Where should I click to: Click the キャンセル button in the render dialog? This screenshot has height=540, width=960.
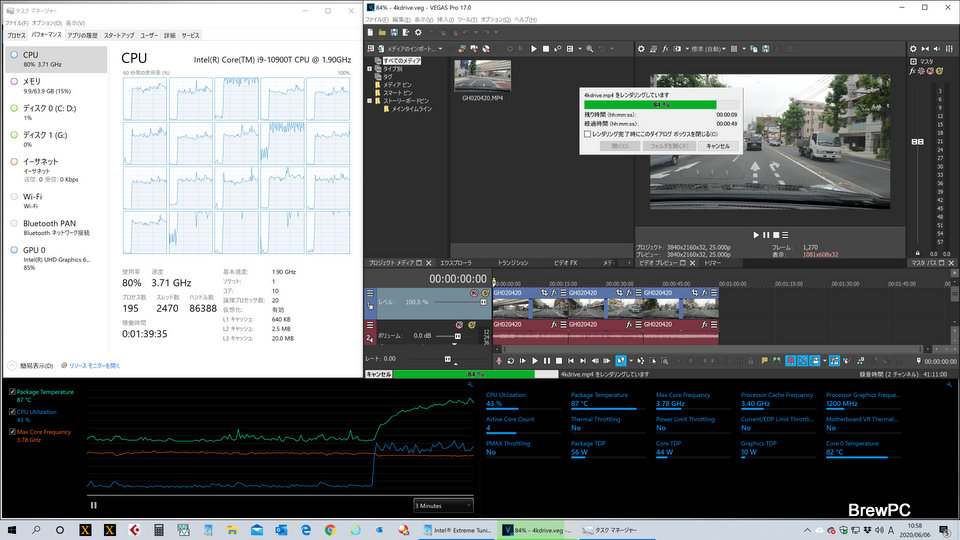pos(717,146)
